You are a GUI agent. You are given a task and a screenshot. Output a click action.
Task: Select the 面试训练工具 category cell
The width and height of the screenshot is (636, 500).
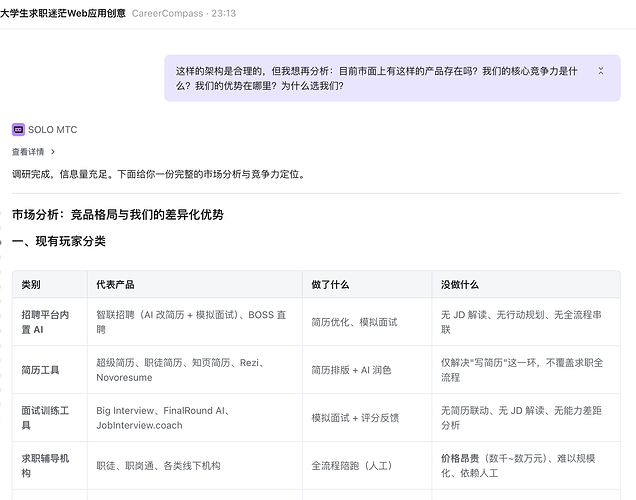[50, 418]
